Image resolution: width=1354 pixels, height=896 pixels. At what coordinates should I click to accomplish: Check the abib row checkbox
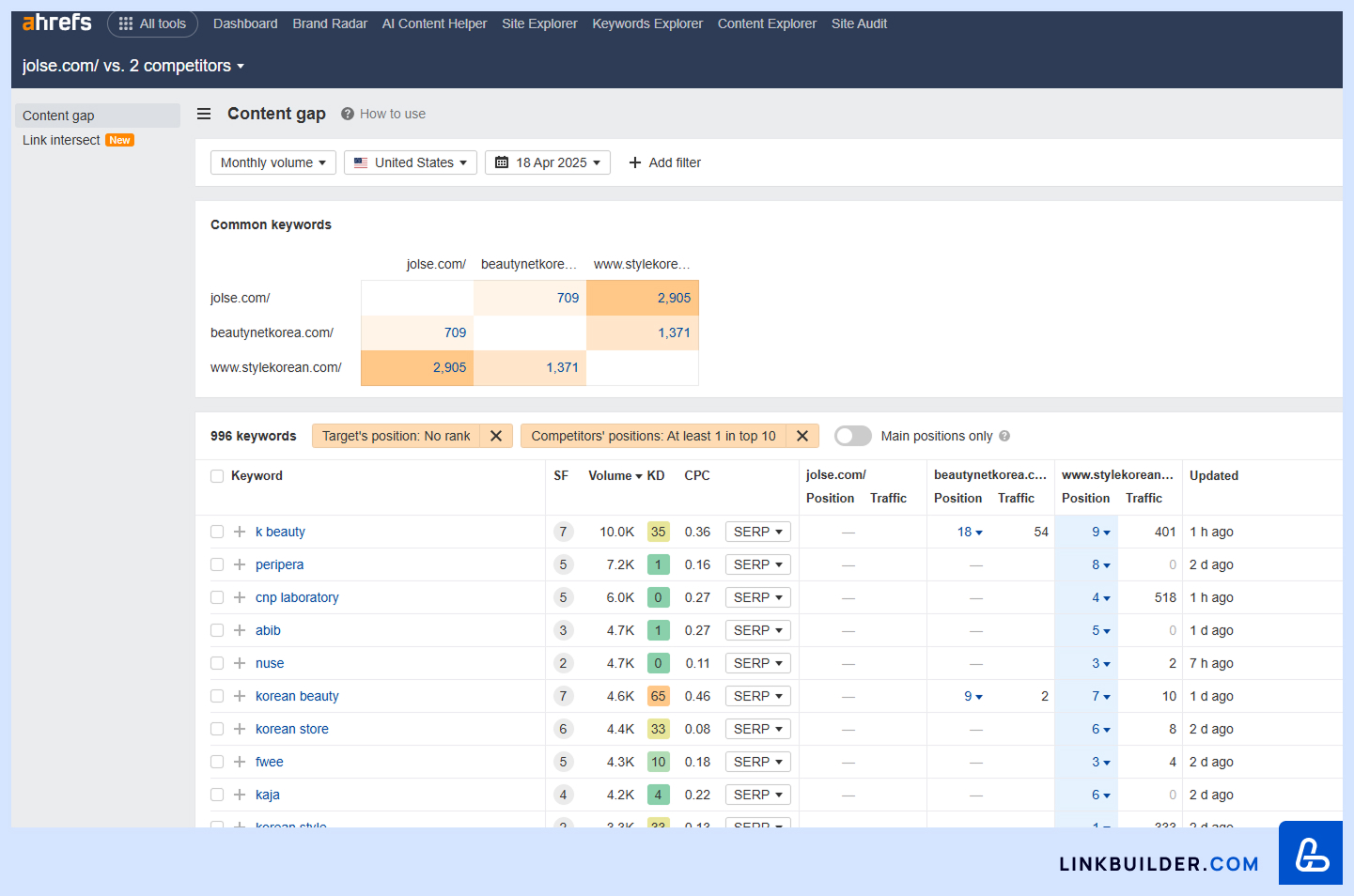217,630
